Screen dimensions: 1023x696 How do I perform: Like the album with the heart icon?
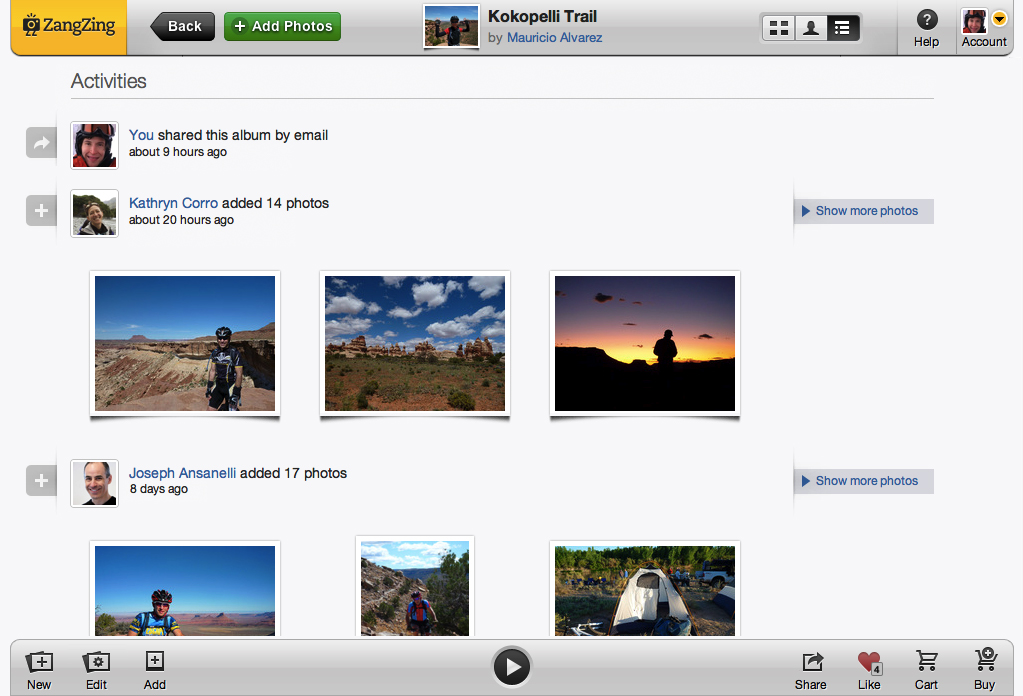click(x=869, y=663)
